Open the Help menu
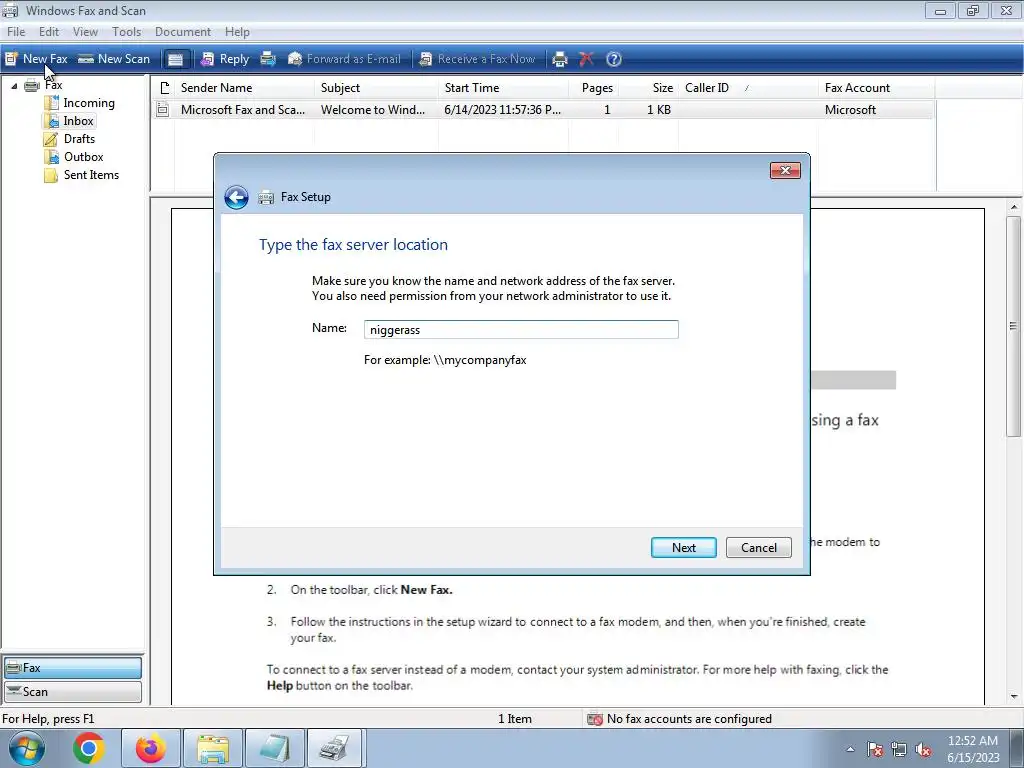 click(237, 31)
